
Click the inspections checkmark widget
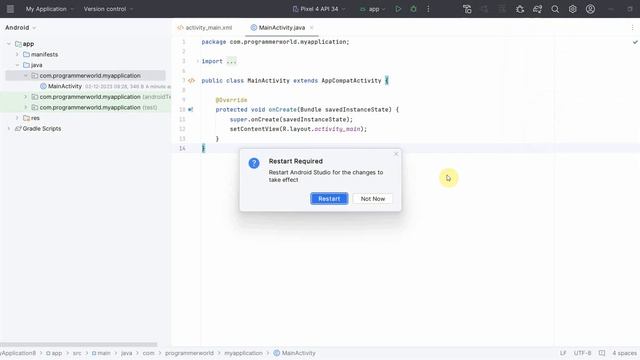pos(635,42)
